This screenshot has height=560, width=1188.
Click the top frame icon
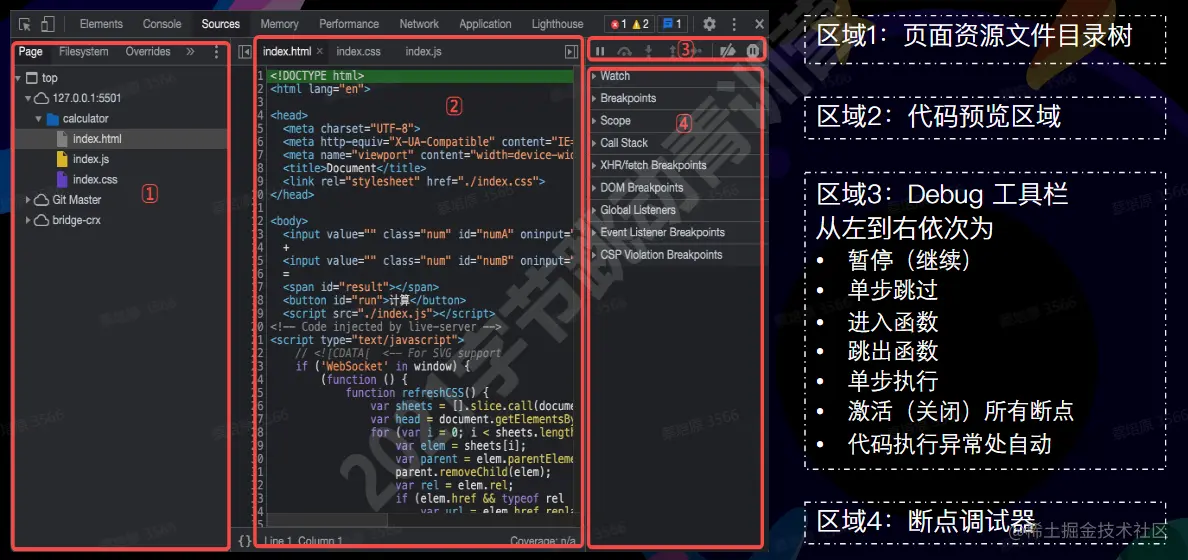(31, 78)
